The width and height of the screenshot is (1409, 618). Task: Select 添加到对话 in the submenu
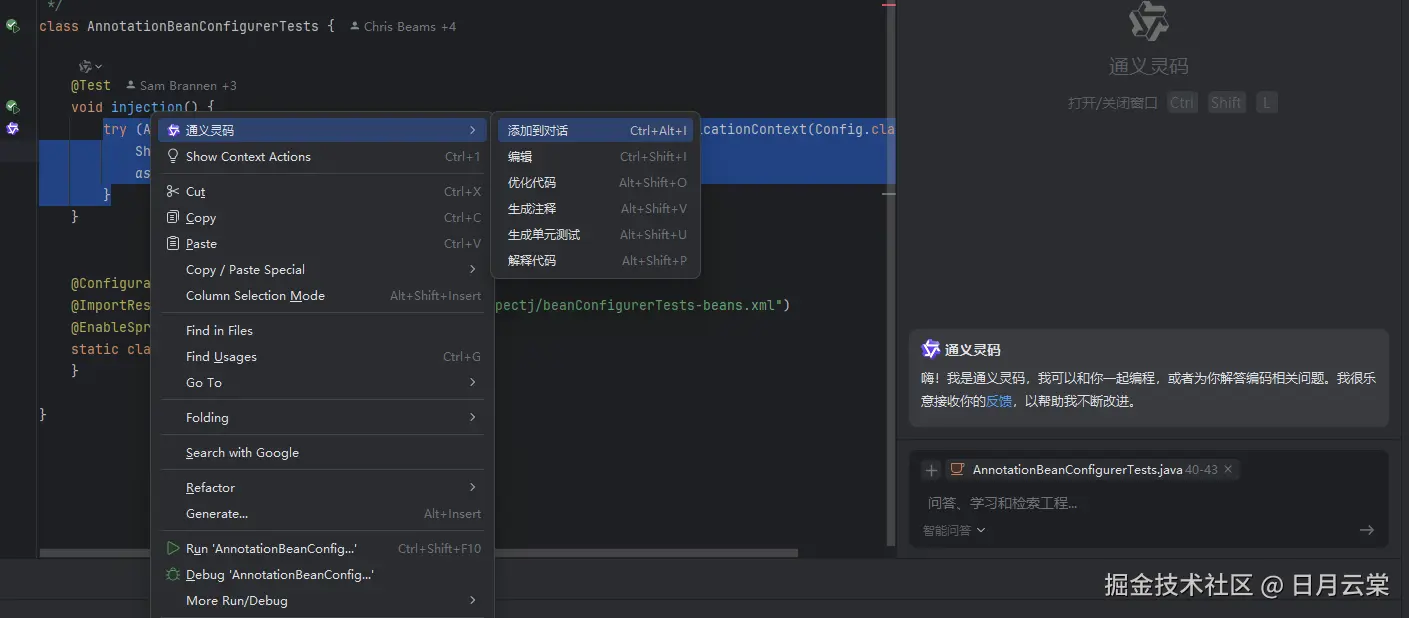pos(596,130)
